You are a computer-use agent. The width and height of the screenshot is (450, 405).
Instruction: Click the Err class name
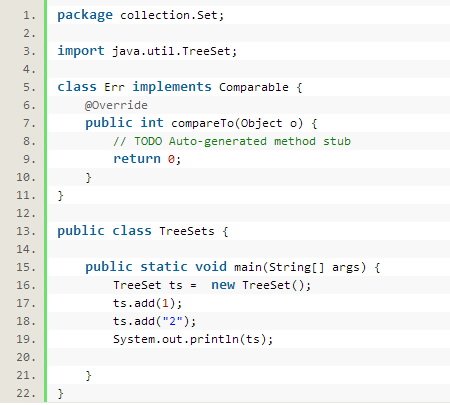point(114,87)
